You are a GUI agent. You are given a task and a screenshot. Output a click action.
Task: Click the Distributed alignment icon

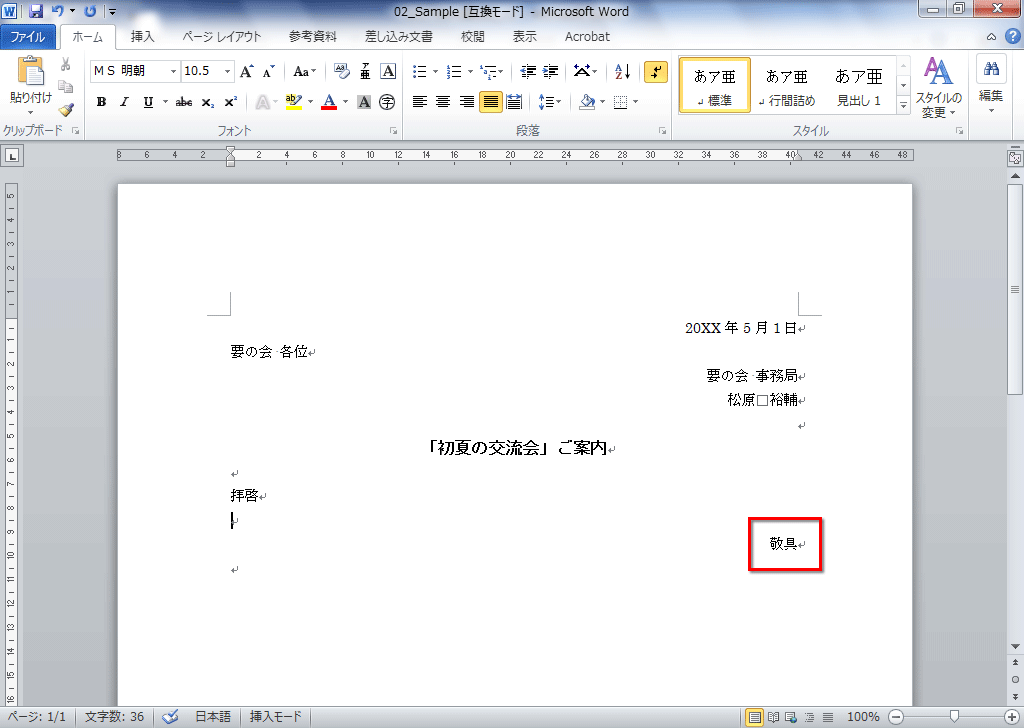pyautogui.click(x=514, y=102)
